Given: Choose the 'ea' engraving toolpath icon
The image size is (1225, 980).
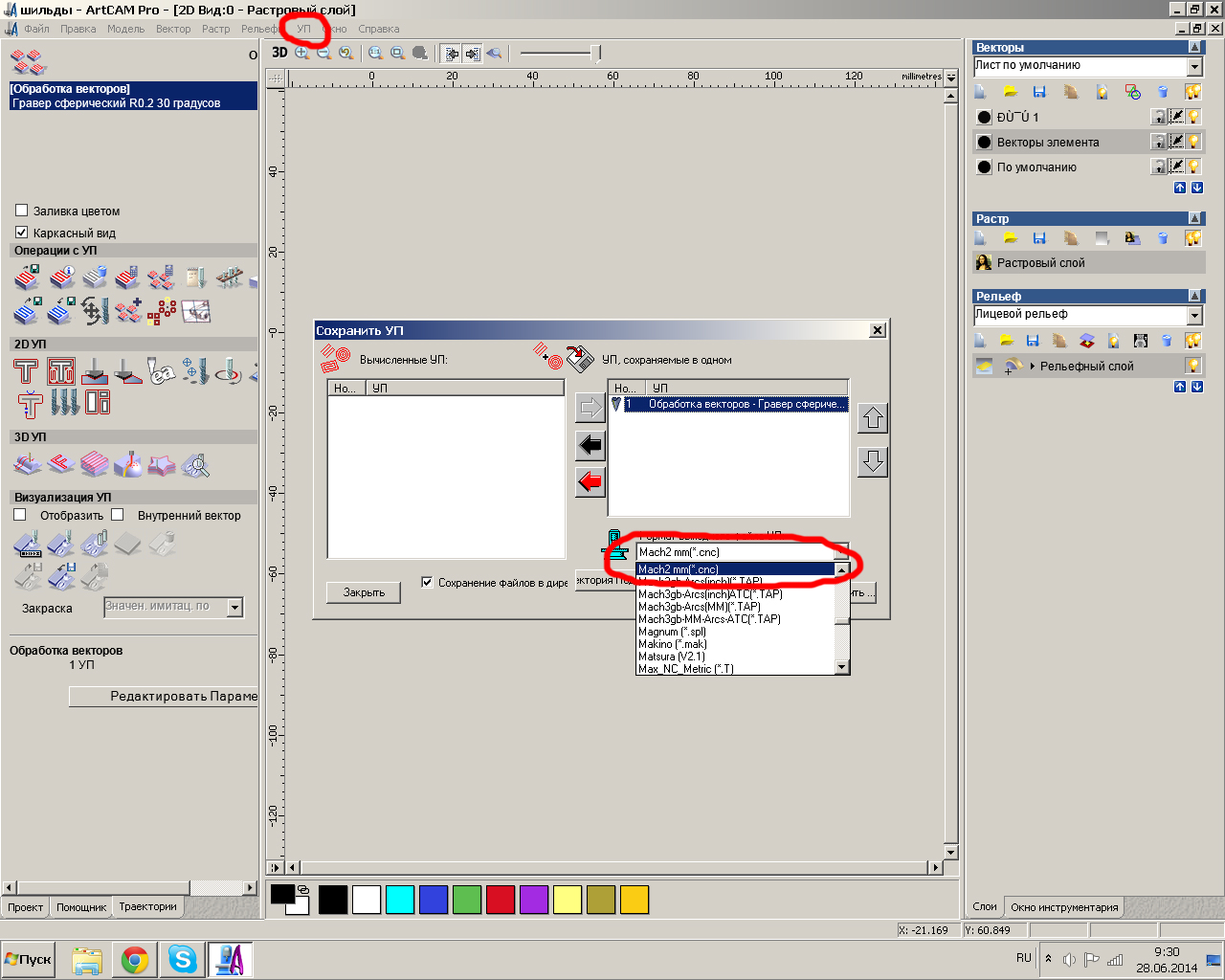Looking at the screenshot, I should 161,371.
